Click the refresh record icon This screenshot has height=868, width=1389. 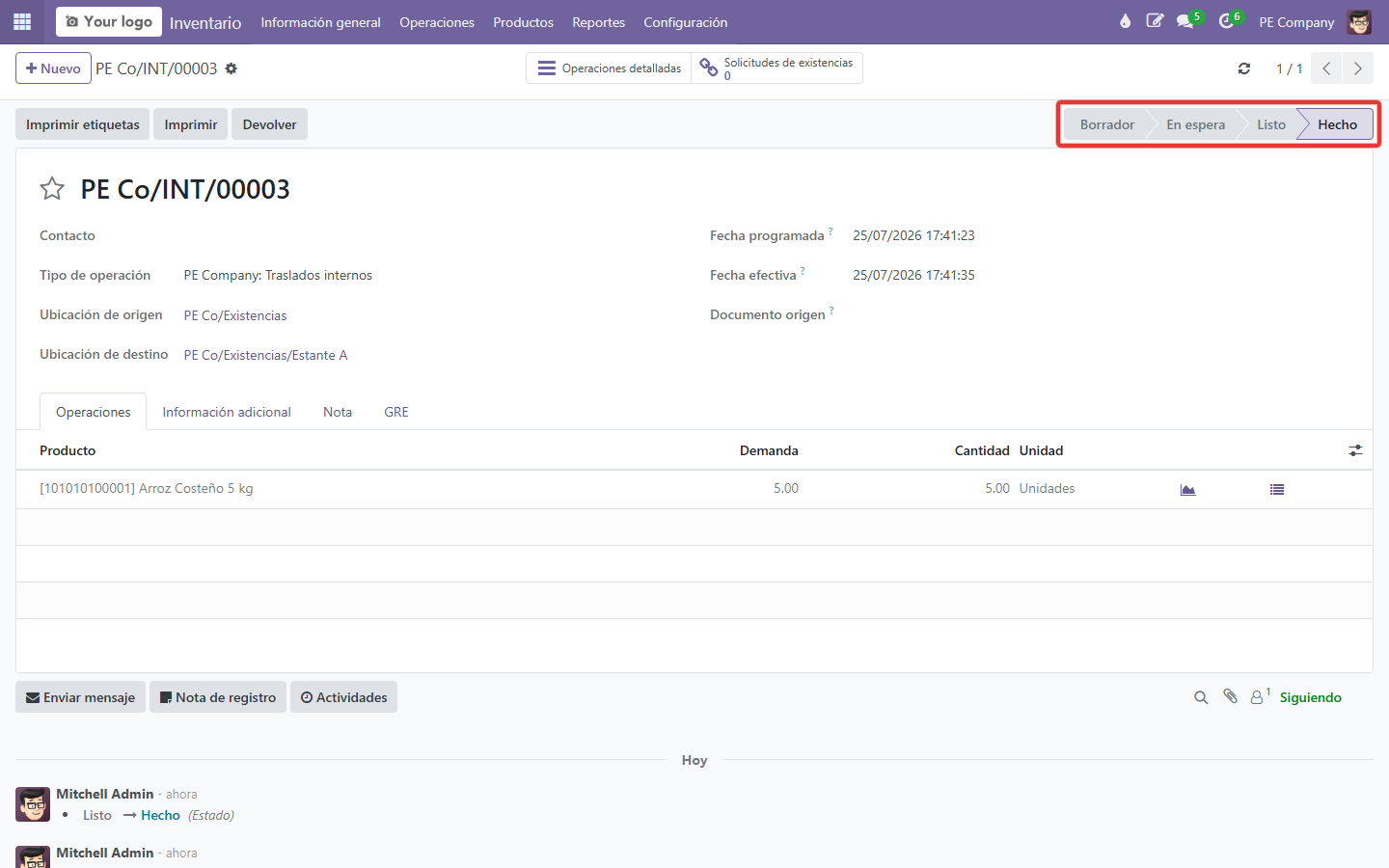point(1244,68)
